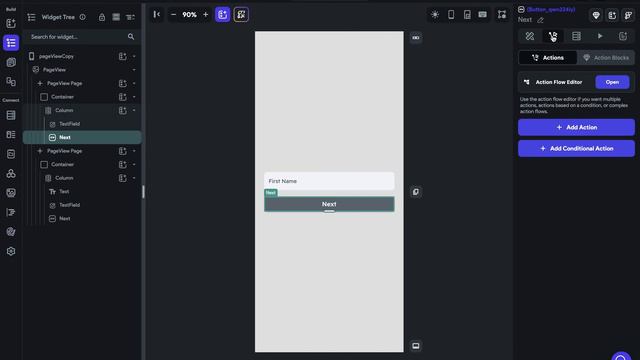This screenshot has width=640, height=360.
Task: Click the top icon right of canvas
Action: [416, 38]
